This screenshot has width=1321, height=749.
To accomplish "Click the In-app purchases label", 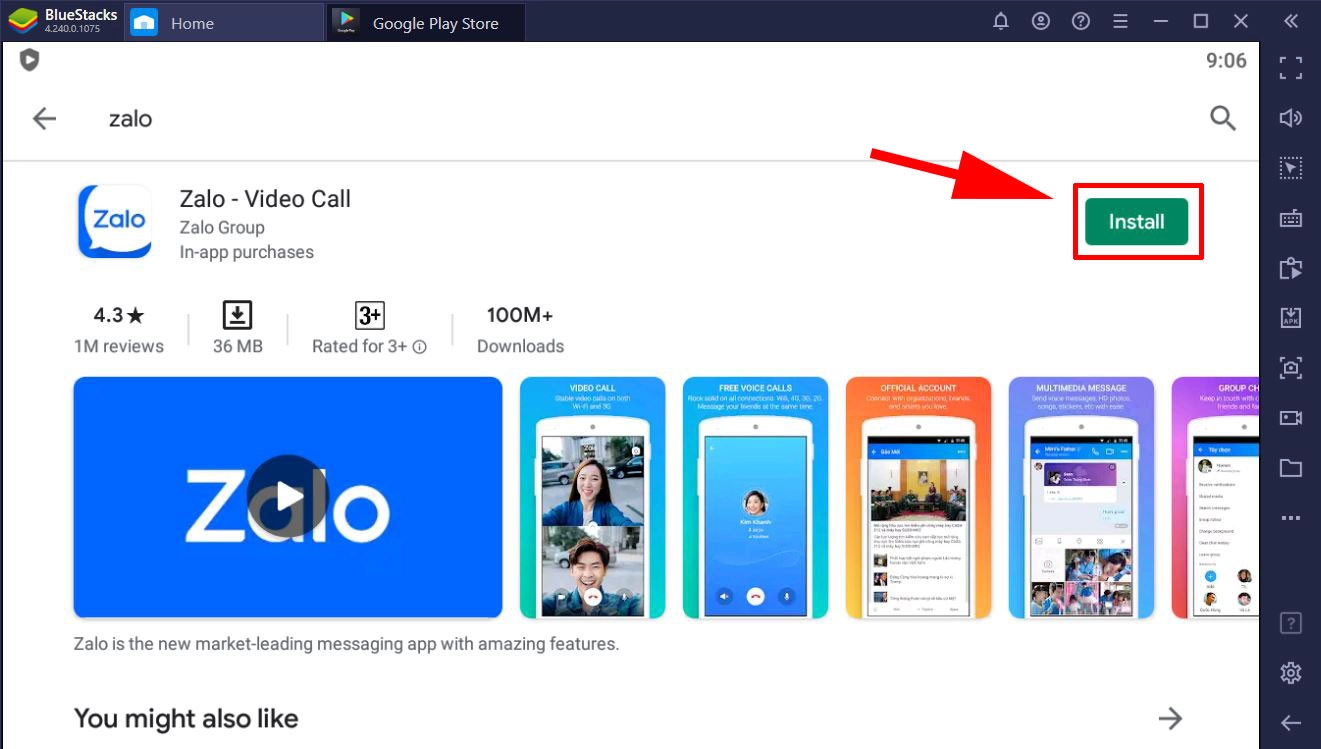I will coord(247,252).
